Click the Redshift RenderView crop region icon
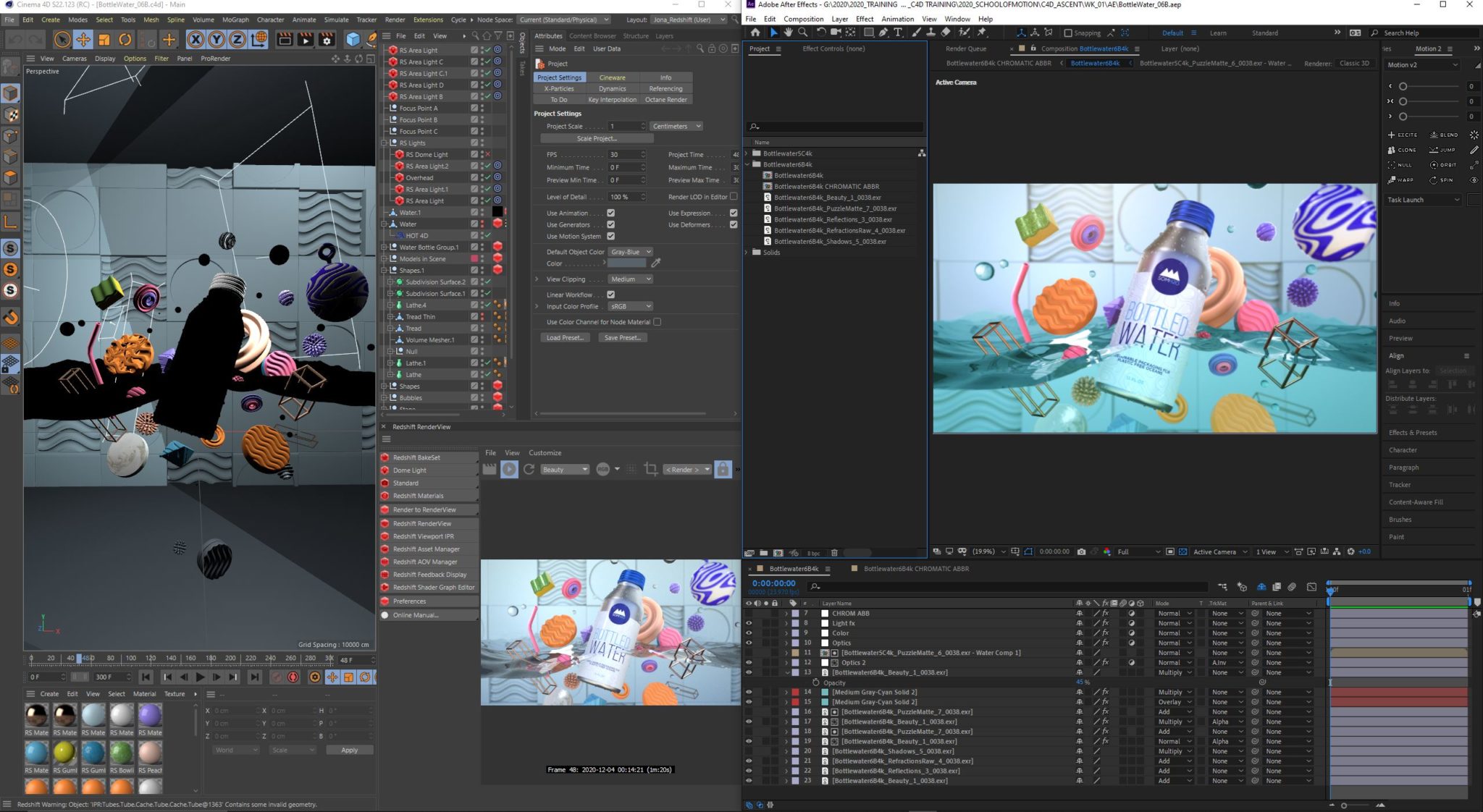 click(x=650, y=470)
